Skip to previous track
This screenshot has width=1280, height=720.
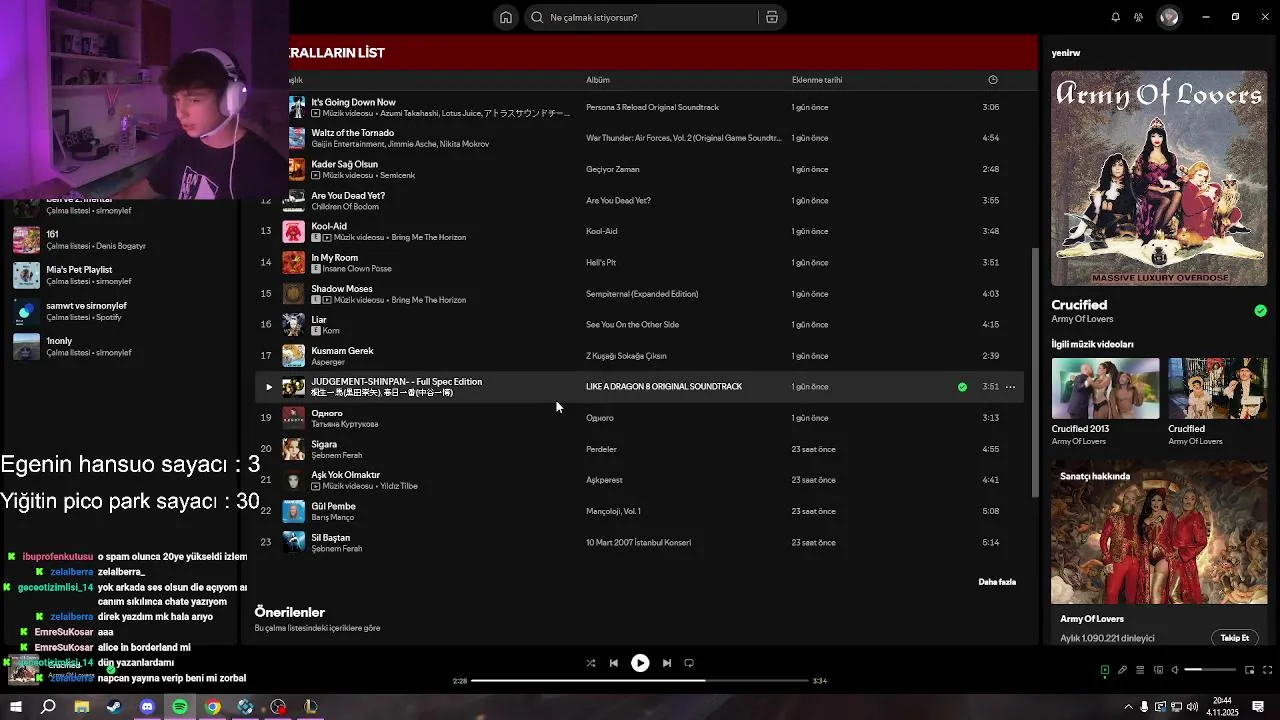(x=613, y=663)
